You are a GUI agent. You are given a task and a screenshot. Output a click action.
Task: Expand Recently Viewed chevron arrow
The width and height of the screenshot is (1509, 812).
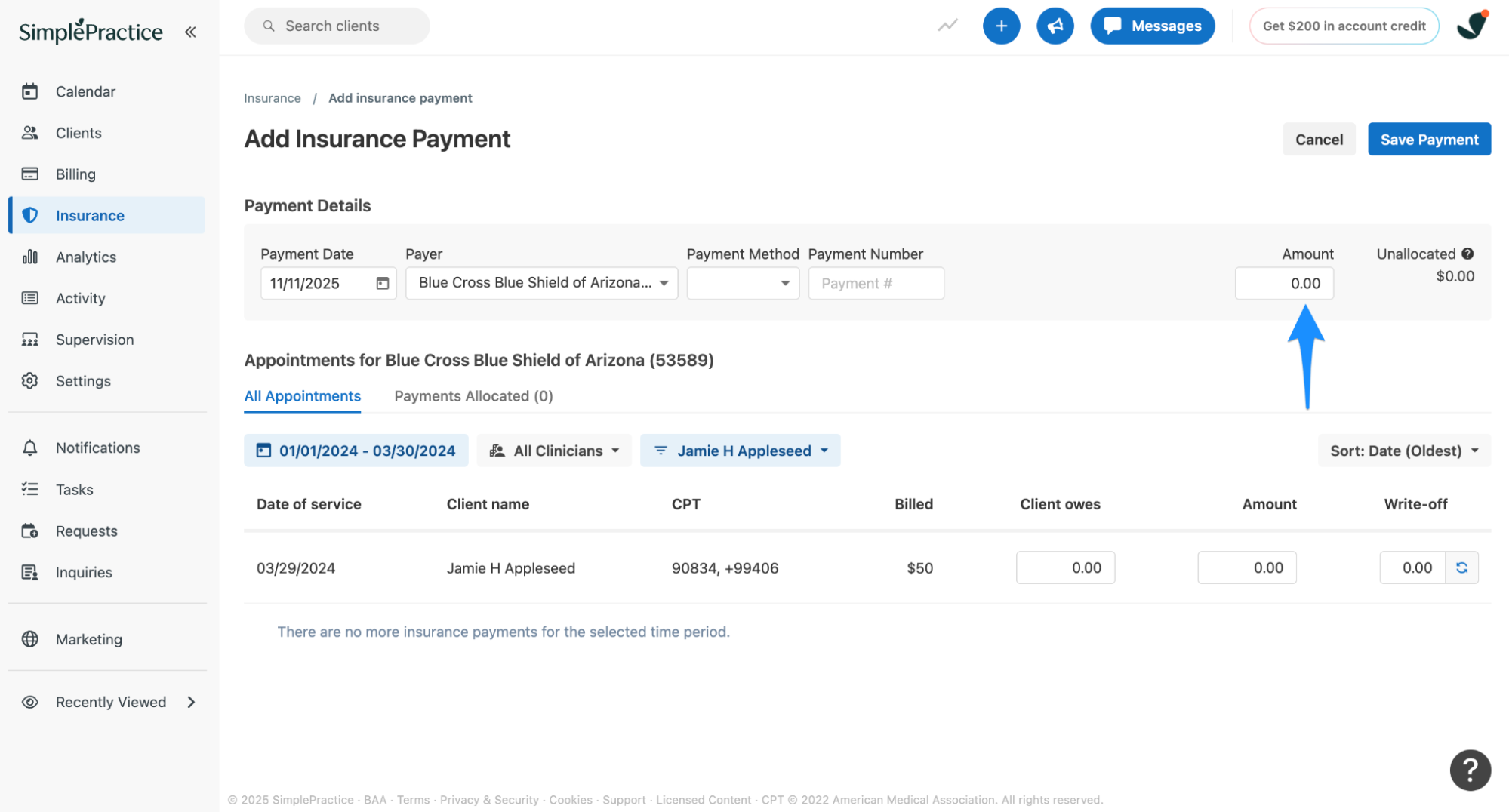coord(191,702)
